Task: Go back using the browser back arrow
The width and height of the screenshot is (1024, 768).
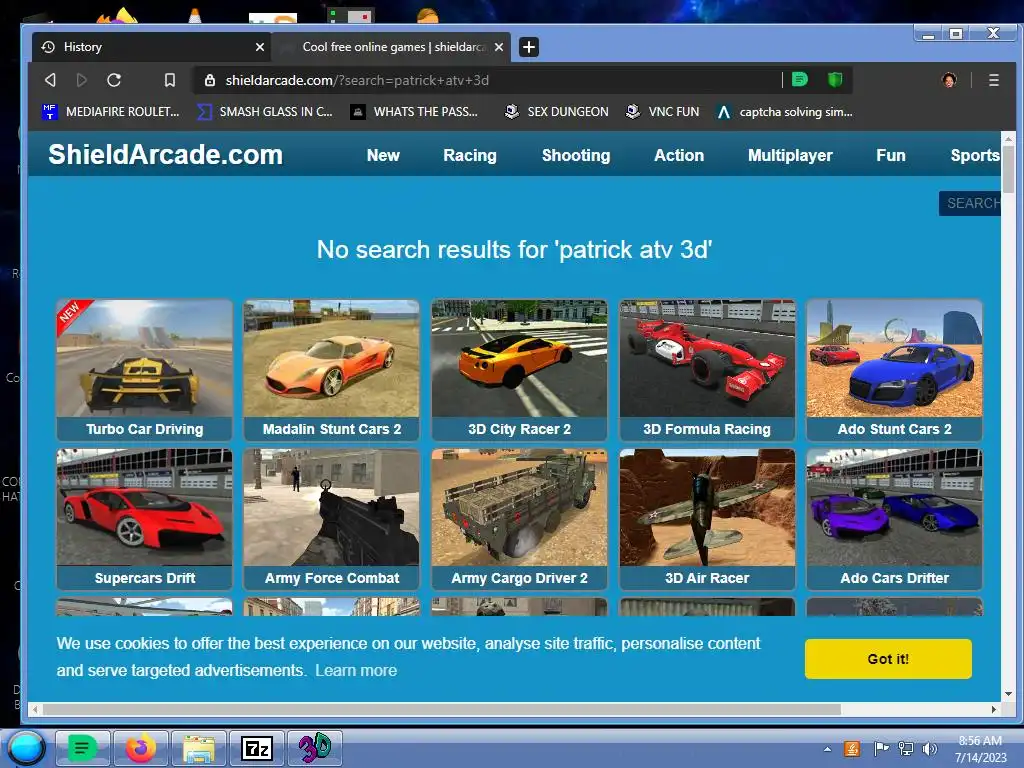Action: tap(50, 80)
